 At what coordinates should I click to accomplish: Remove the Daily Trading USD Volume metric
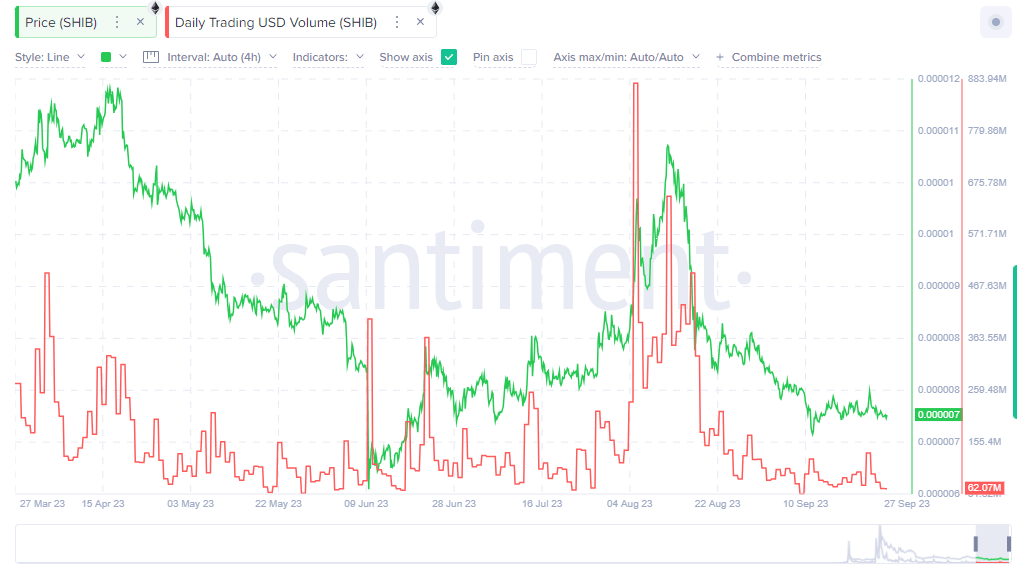(x=420, y=22)
